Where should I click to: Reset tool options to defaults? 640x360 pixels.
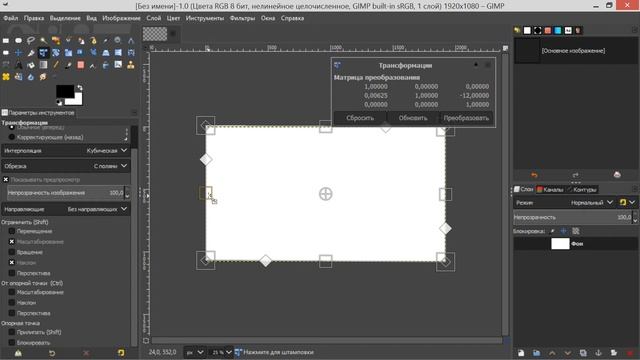(x=121, y=353)
